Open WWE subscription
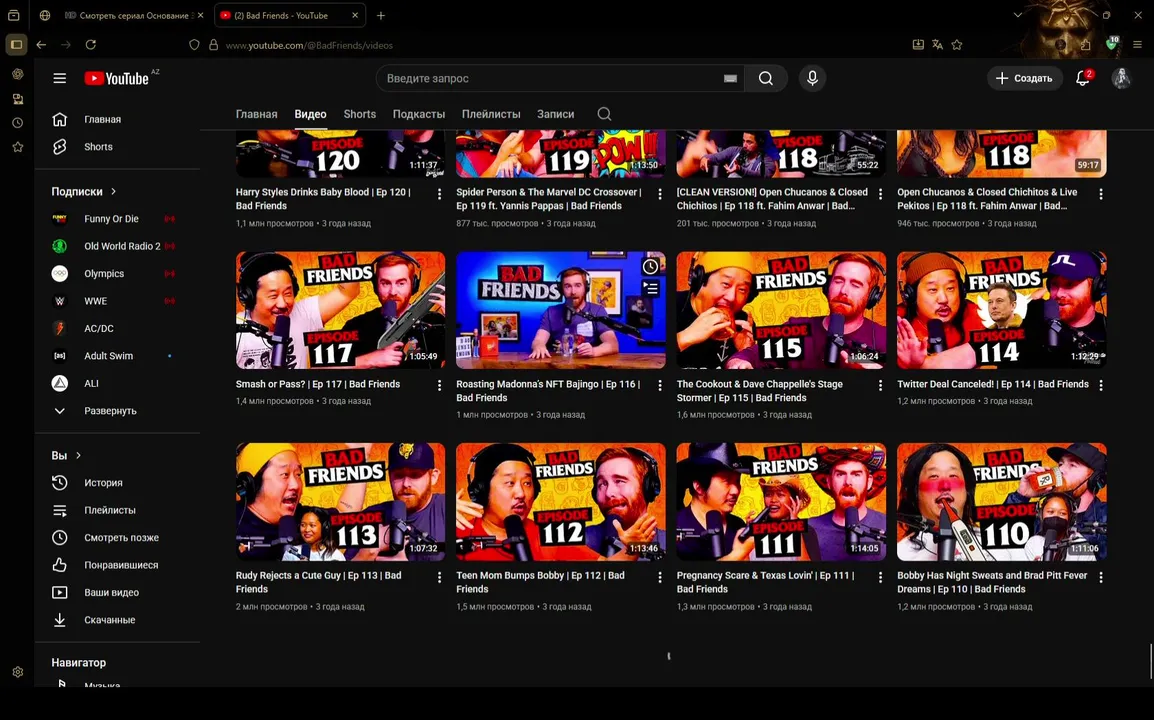The width and height of the screenshot is (1154, 720). [x=96, y=301]
